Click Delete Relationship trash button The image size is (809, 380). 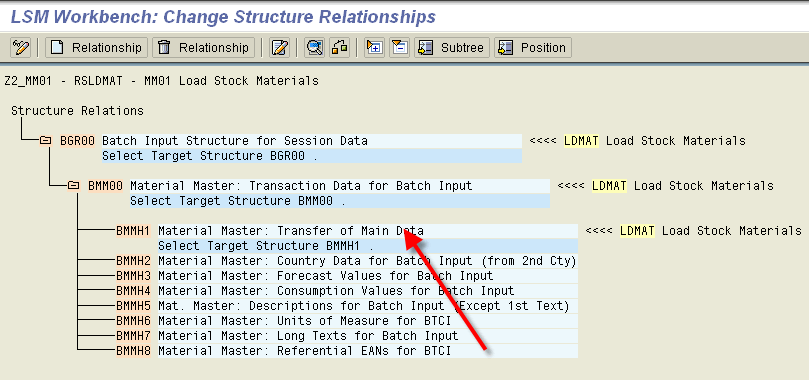point(203,47)
